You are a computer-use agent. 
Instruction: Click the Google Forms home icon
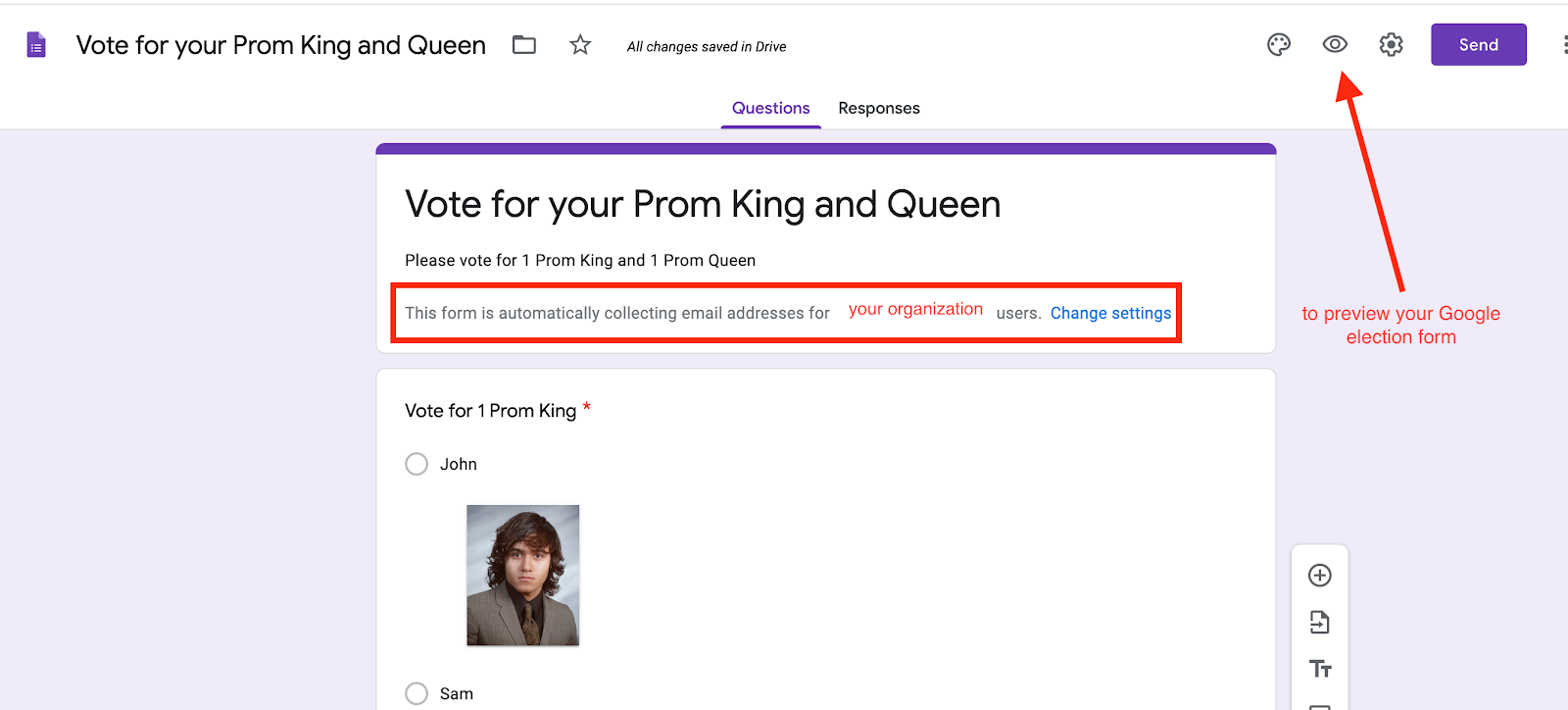pyautogui.click(x=36, y=45)
